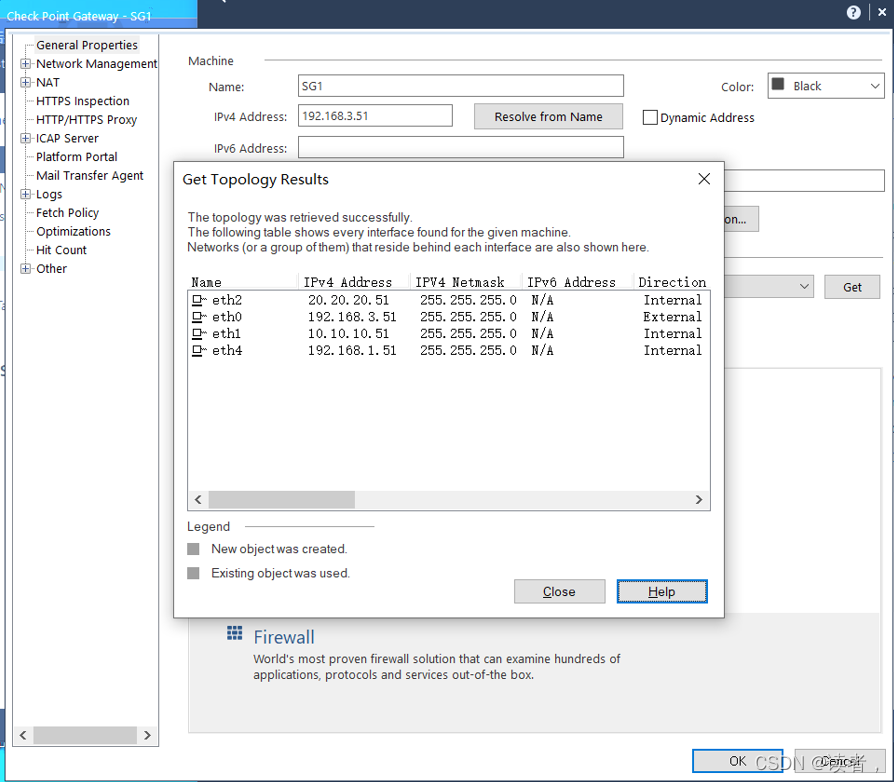The height and width of the screenshot is (782, 894).
Task: Click the Resolve from Name button
Action: tap(548, 116)
